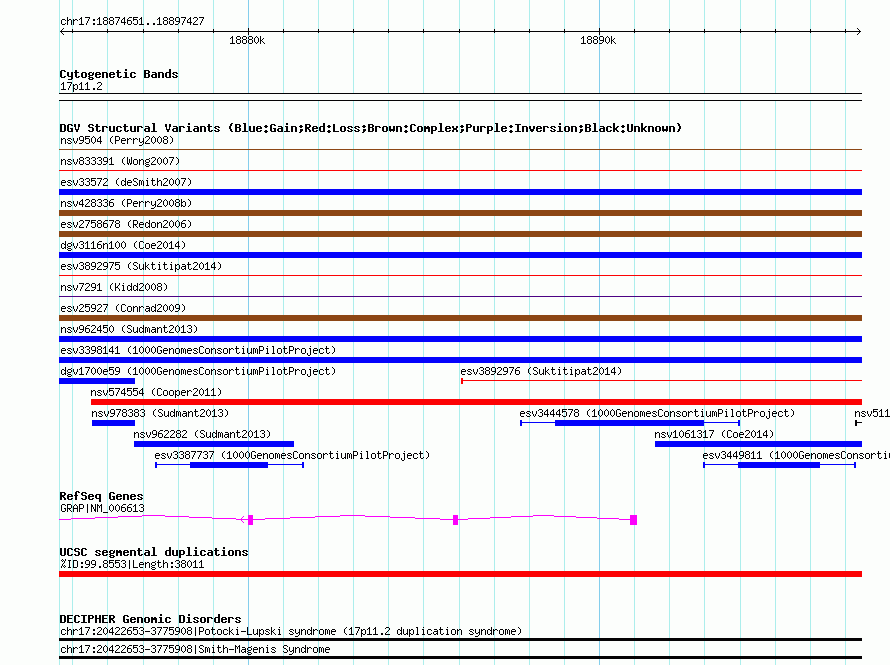Open the Potocki-Lupski syndrome DECIPHER entry
This screenshot has width=890, height=665.
(x=291, y=631)
